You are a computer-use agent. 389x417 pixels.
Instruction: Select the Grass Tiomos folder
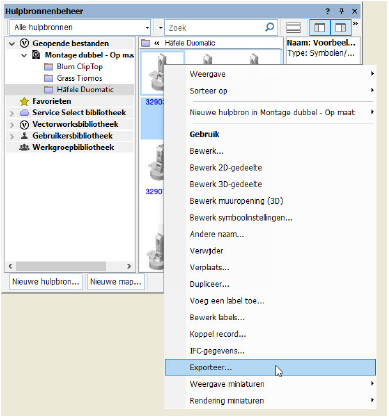click(79, 78)
